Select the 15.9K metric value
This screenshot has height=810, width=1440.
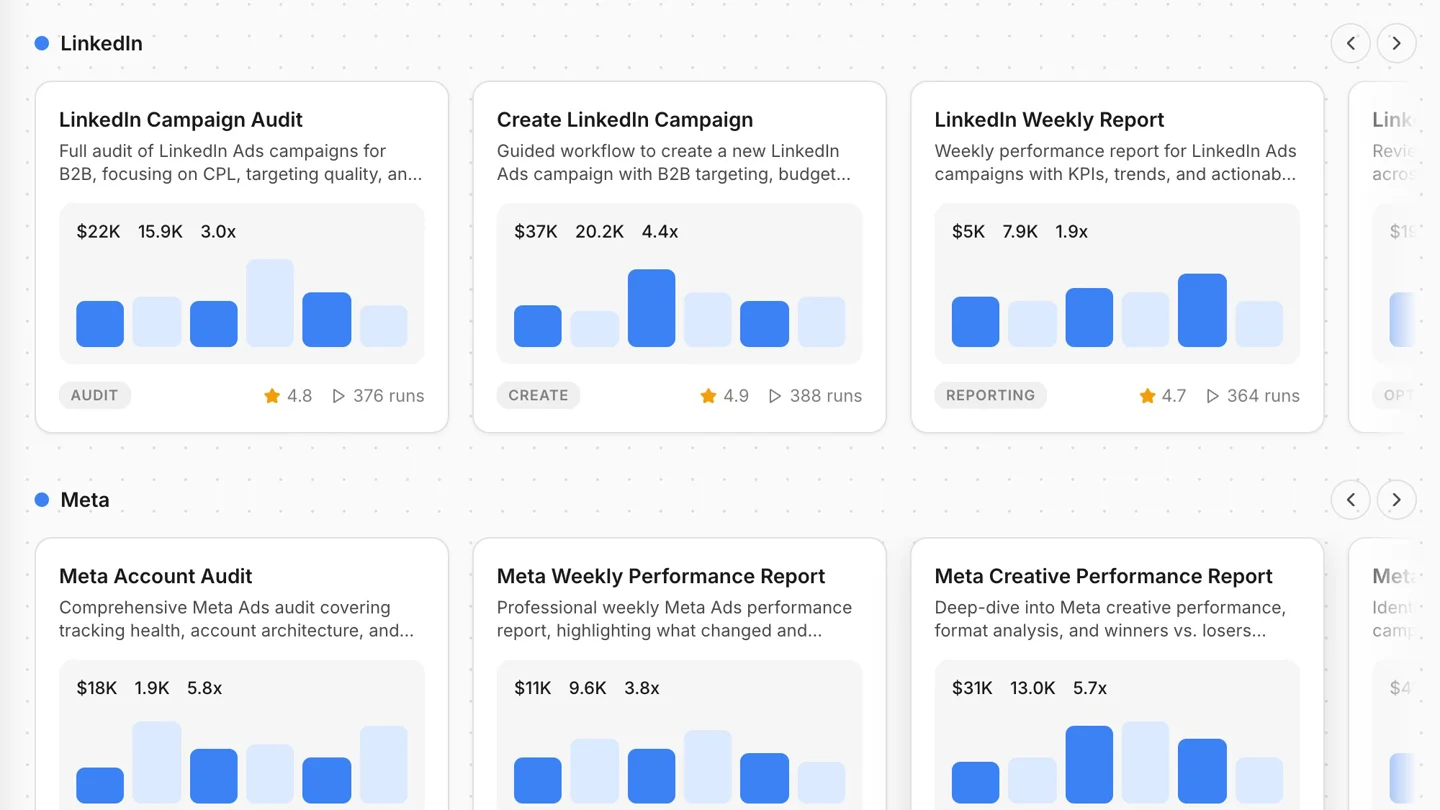(160, 232)
